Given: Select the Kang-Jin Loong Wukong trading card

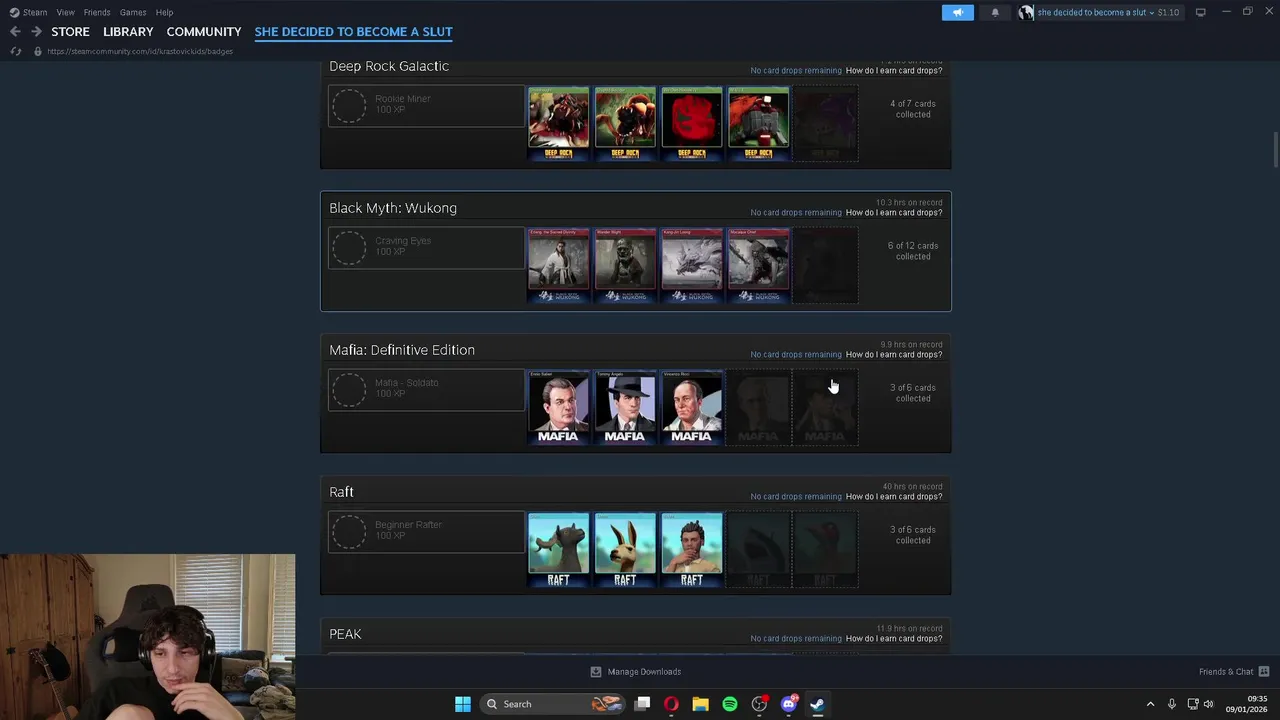Looking at the screenshot, I should tap(691, 265).
